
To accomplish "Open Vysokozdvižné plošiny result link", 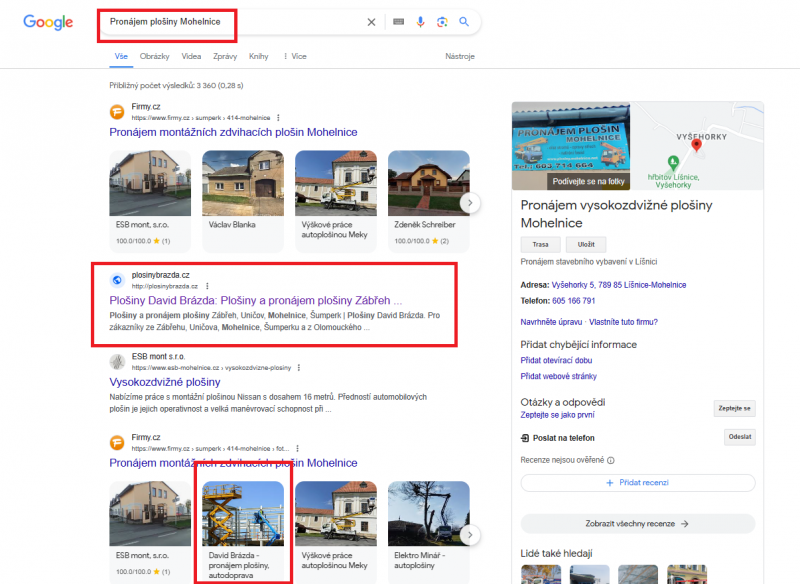I will pos(165,382).
